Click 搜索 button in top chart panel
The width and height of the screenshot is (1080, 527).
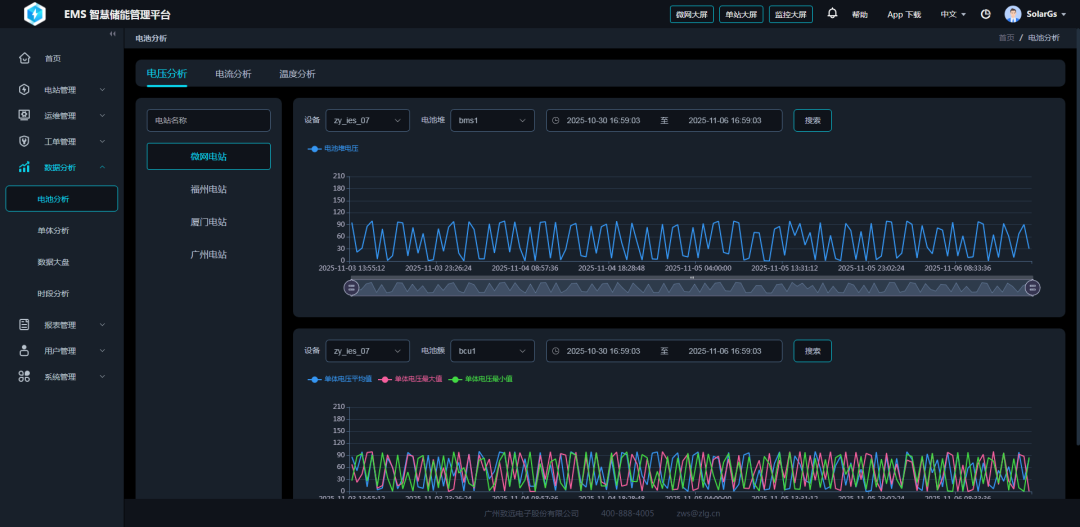tap(812, 120)
